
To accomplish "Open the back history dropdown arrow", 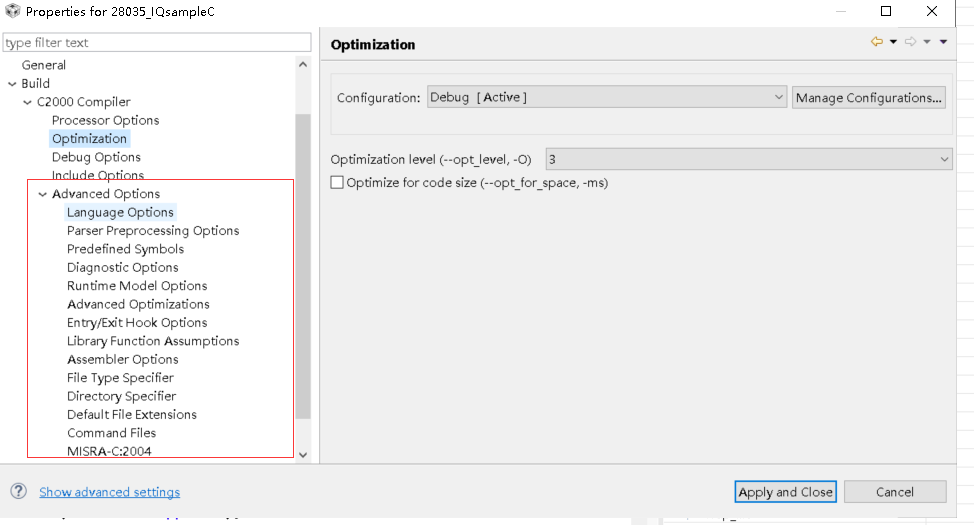I will 893,42.
